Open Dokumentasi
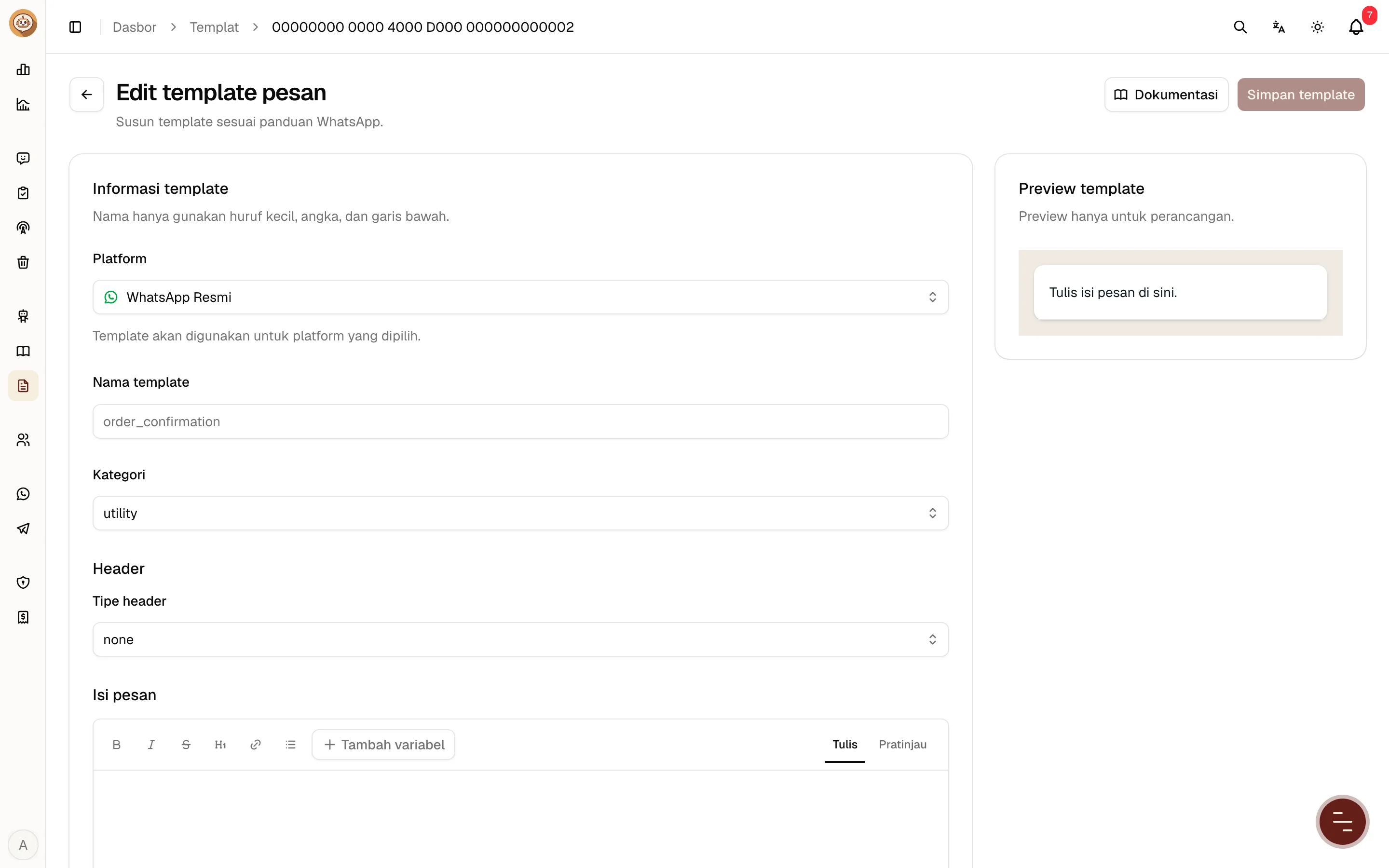The image size is (1389, 868). (x=1166, y=95)
